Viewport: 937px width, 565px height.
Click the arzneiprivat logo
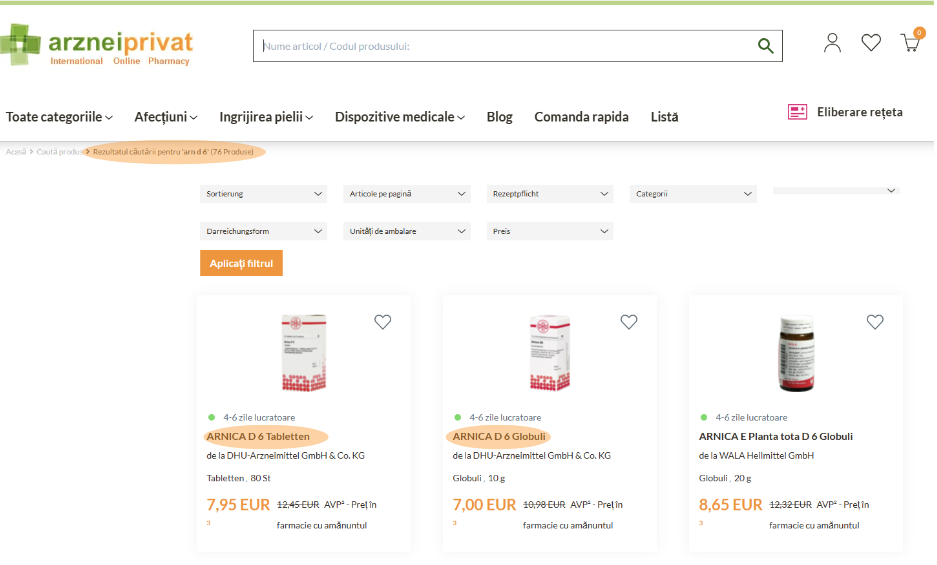coord(97,46)
